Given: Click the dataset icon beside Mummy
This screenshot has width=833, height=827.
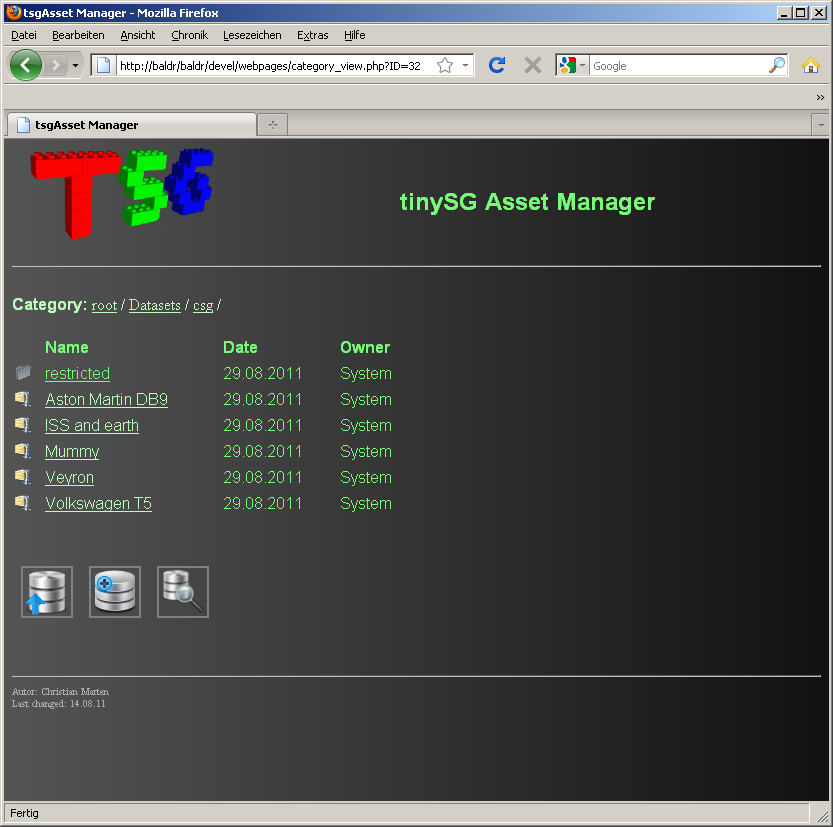Looking at the screenshot, I should 23,451.
